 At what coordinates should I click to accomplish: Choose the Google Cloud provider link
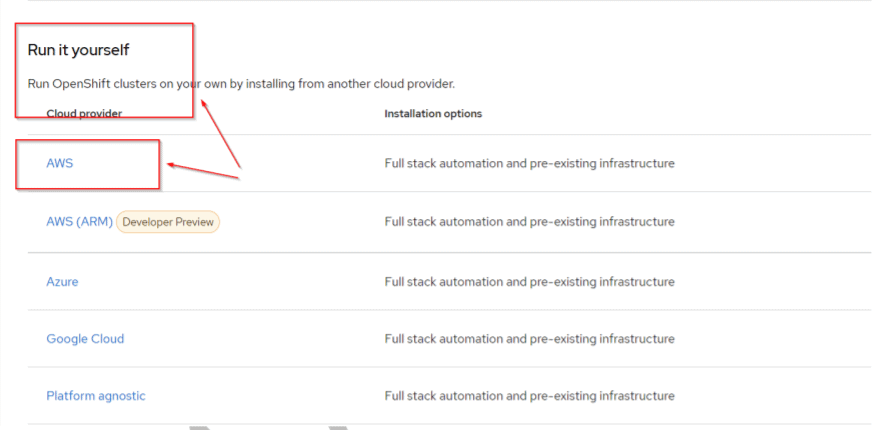click(85, 339)
